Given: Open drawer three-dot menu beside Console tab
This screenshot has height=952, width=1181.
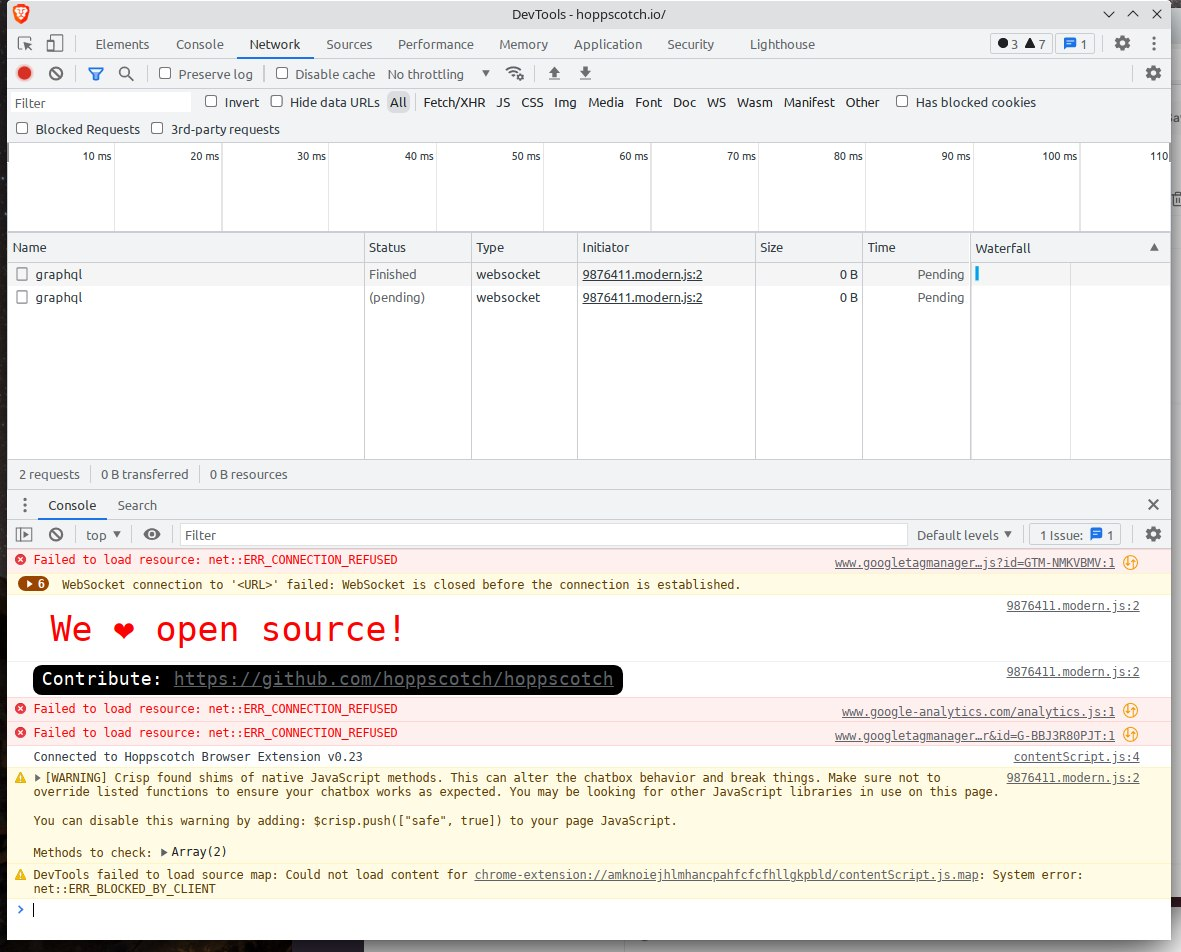Looking at the screenshot, I should click(25, 505).
